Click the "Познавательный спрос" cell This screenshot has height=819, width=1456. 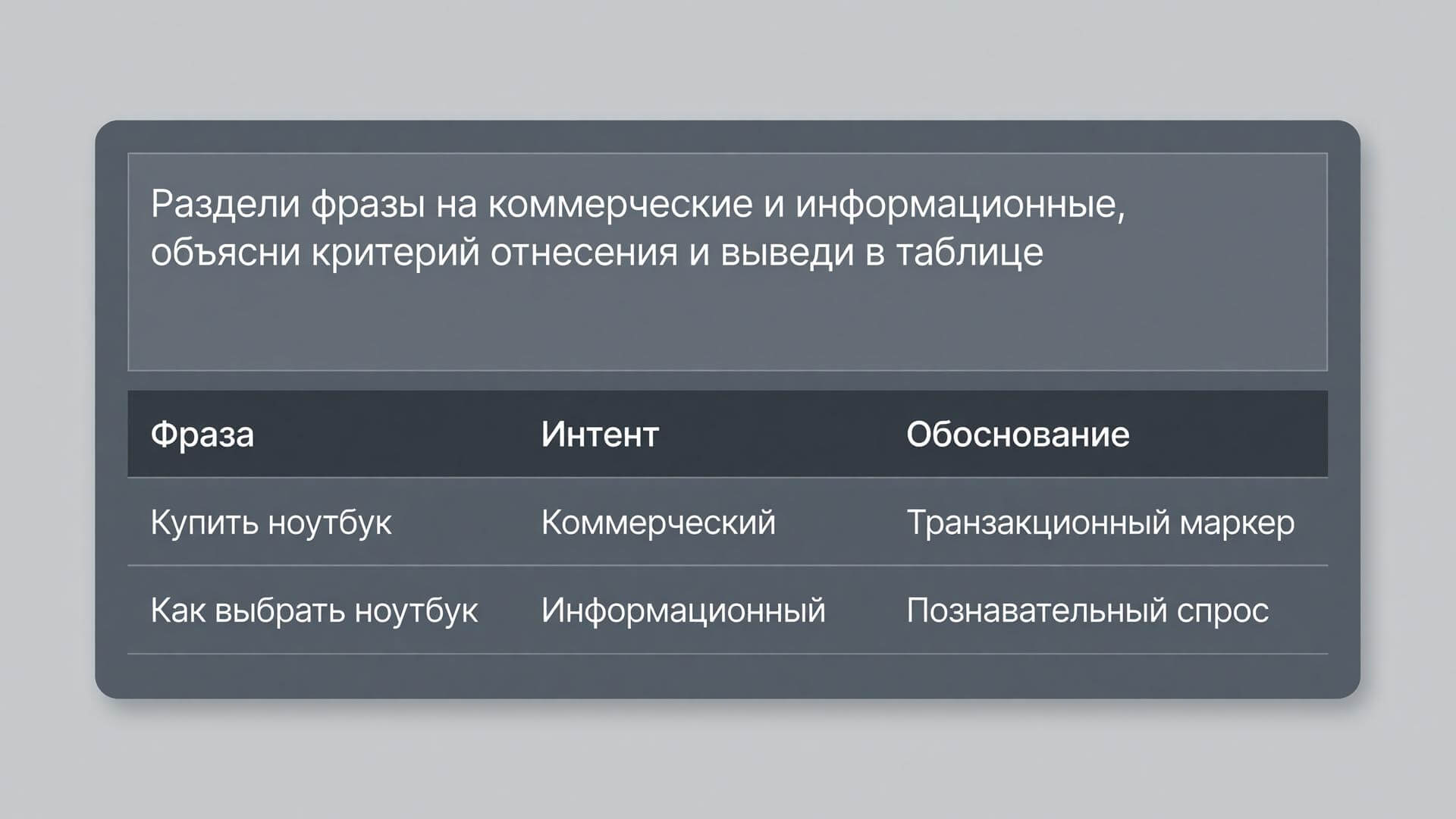[1087, 610]
